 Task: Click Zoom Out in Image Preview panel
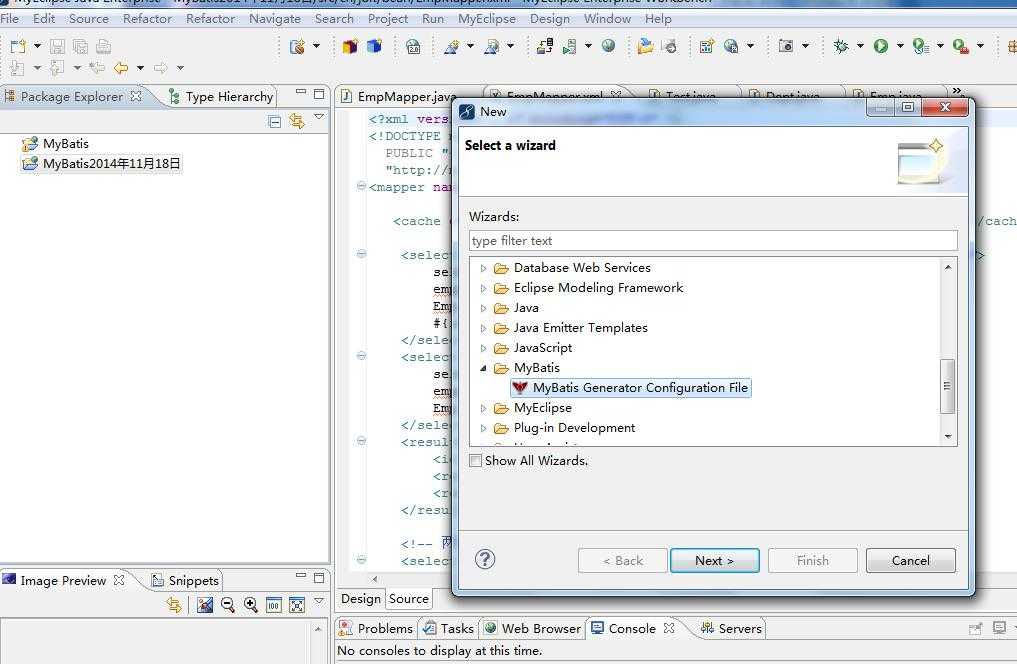click(x=228, y=605)
